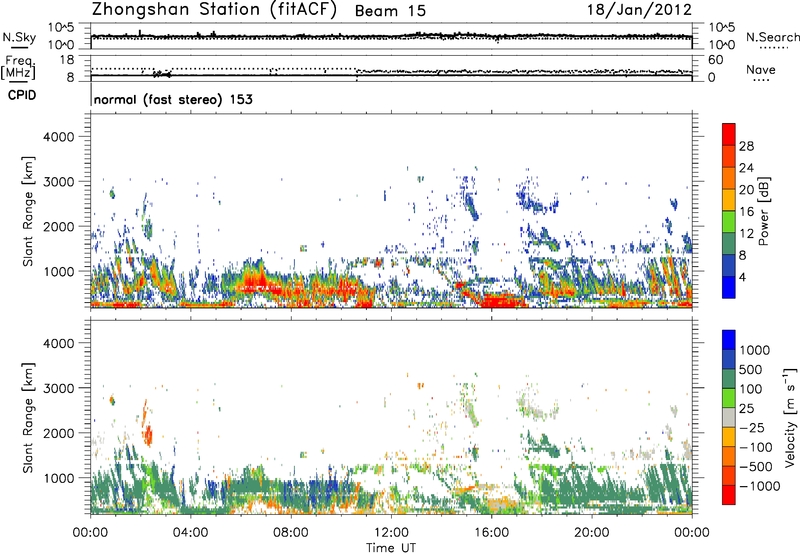
Task: Click "Slant Range [km]" label of the power panel
Action: [x=28, y=211]
